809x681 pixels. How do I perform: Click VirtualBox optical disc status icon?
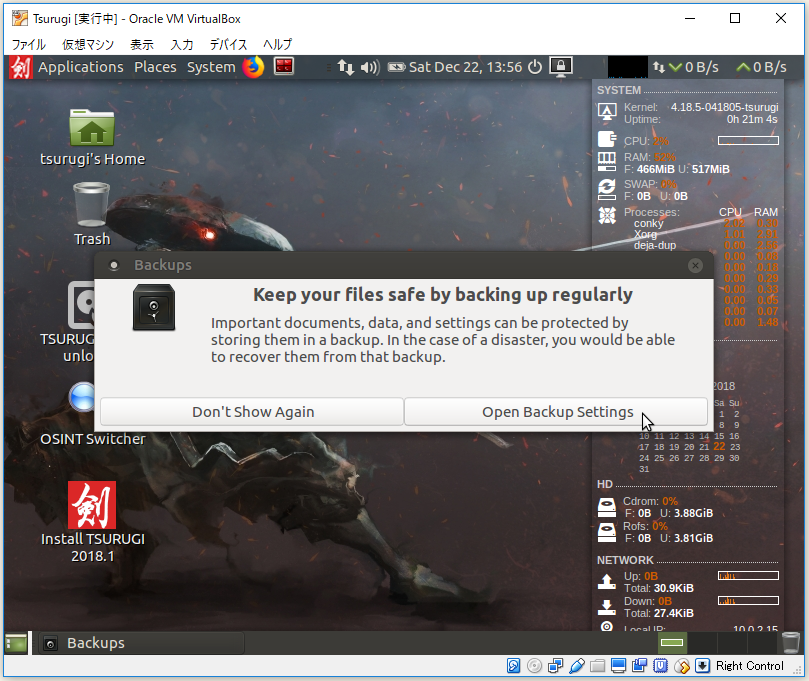coord(535,666)
